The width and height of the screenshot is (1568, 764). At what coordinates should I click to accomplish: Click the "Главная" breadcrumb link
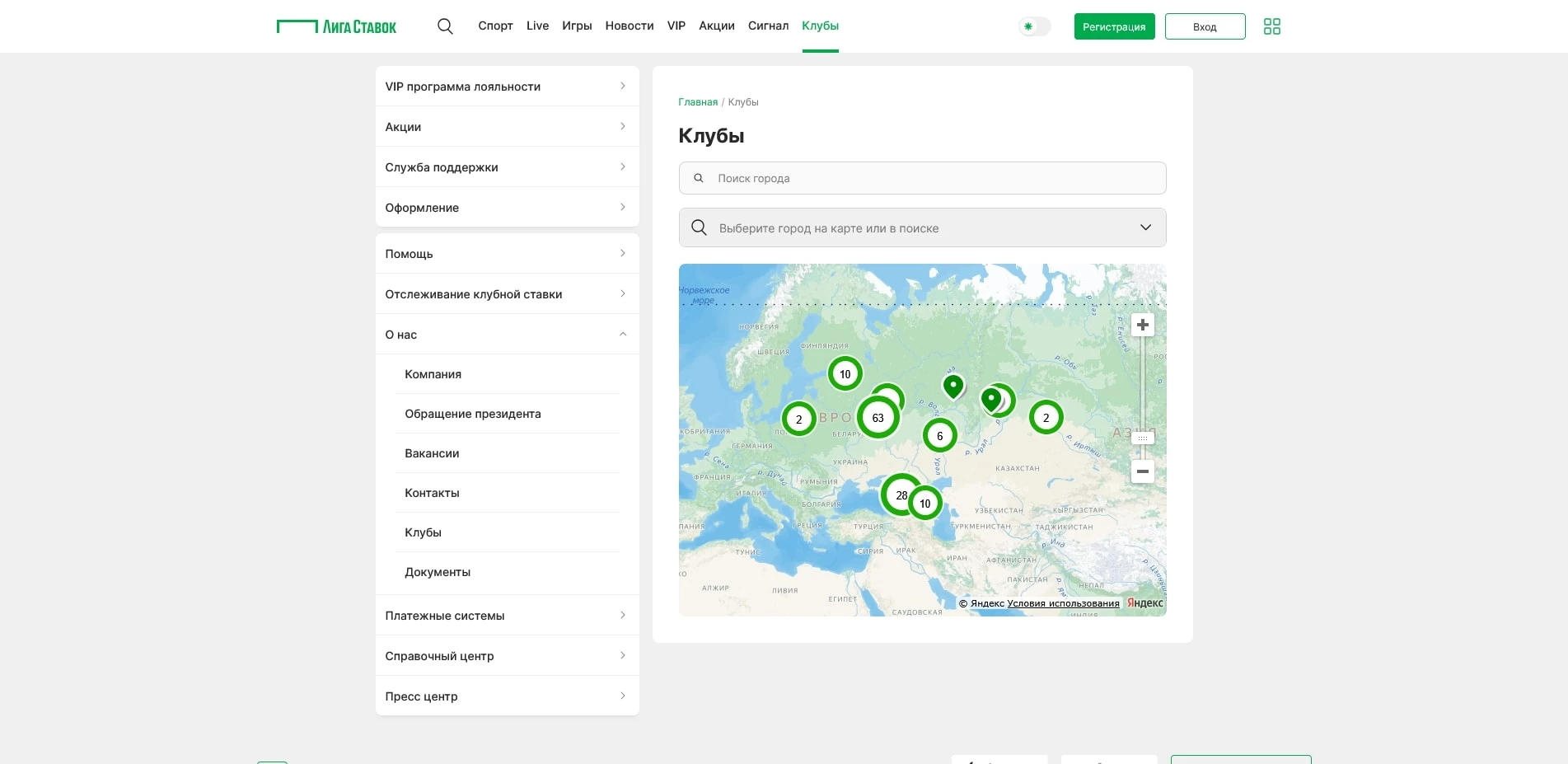697,102
